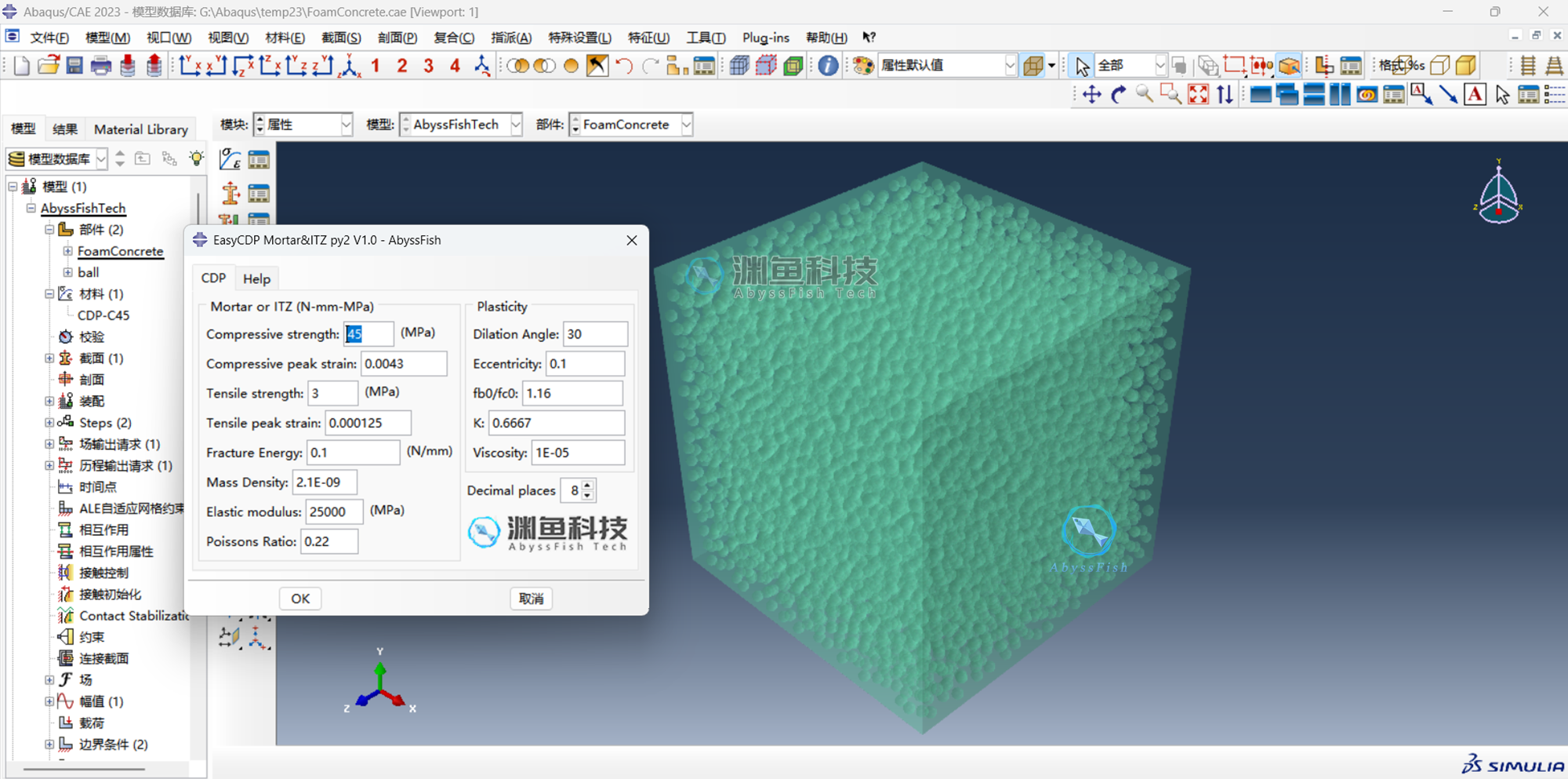Select user-defined view 1
Screen dimensions: 1568x779
[x=376, y=66]
